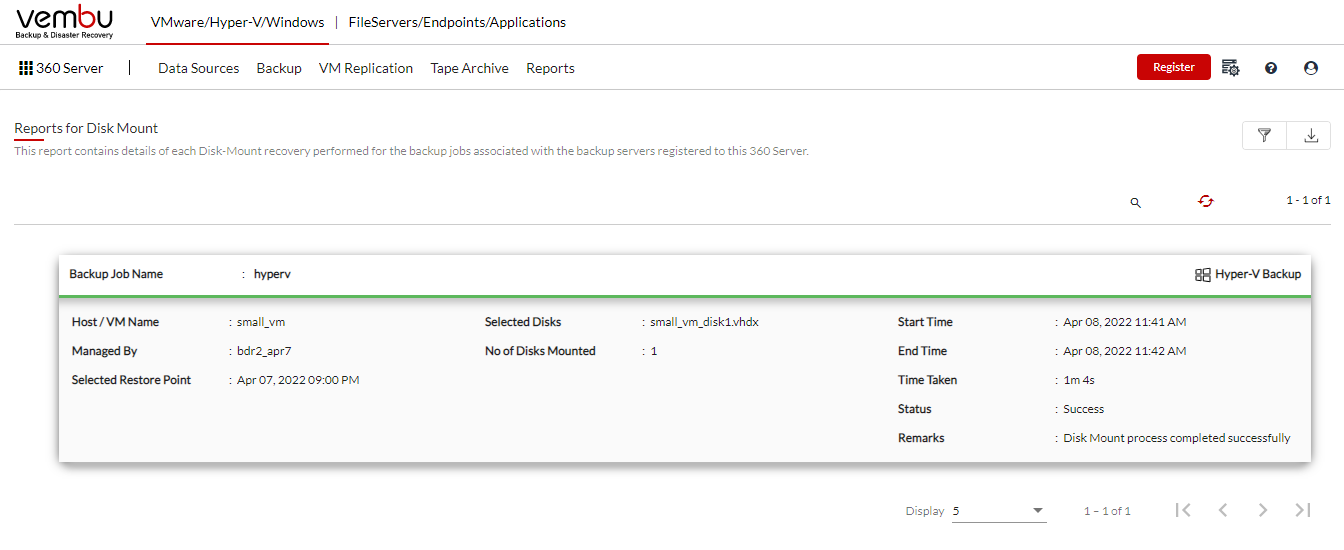1344x550 pixels.
Task: Click the search magnifier icon
Action: point(1135,202)
